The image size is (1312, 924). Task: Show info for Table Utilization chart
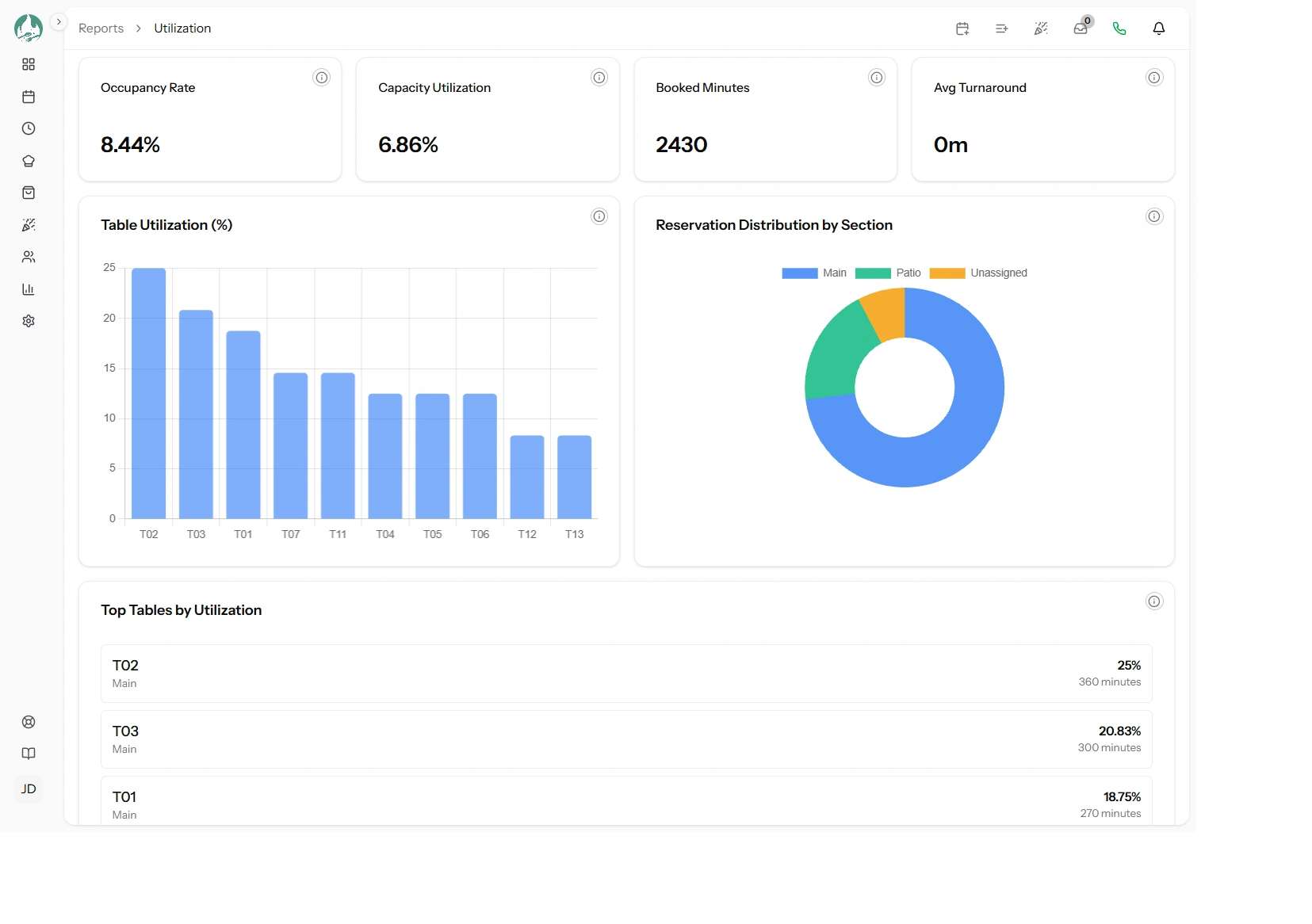[x=599, y=216]
